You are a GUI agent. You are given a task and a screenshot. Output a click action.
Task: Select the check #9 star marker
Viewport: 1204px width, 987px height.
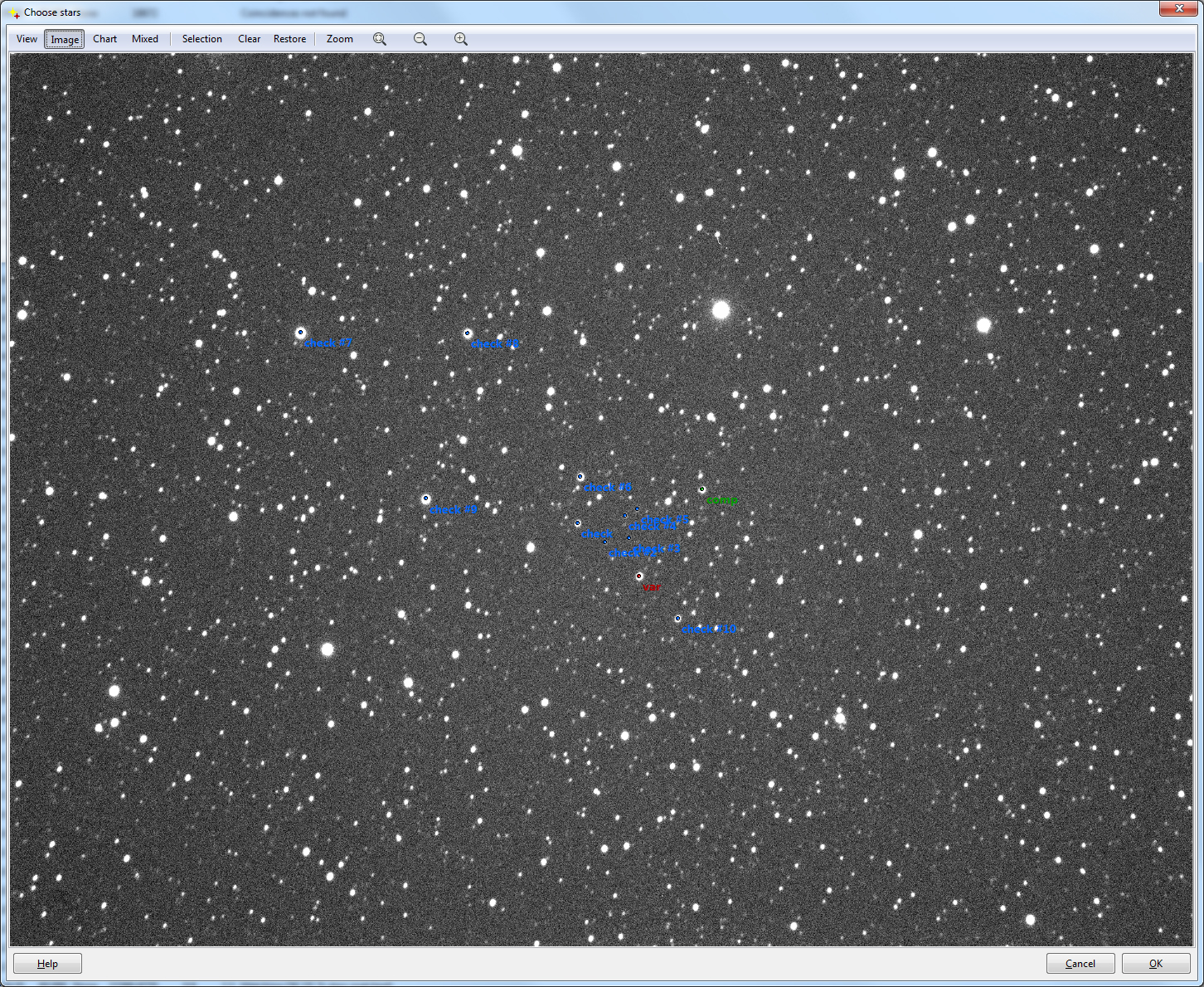pos(426,498)
